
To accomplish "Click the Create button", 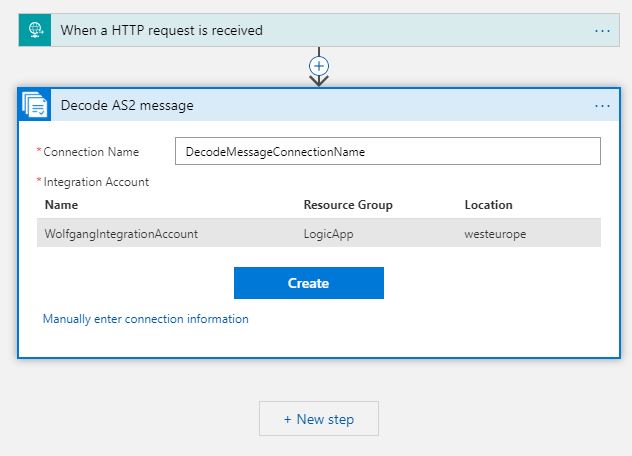I will pos(309,283).
